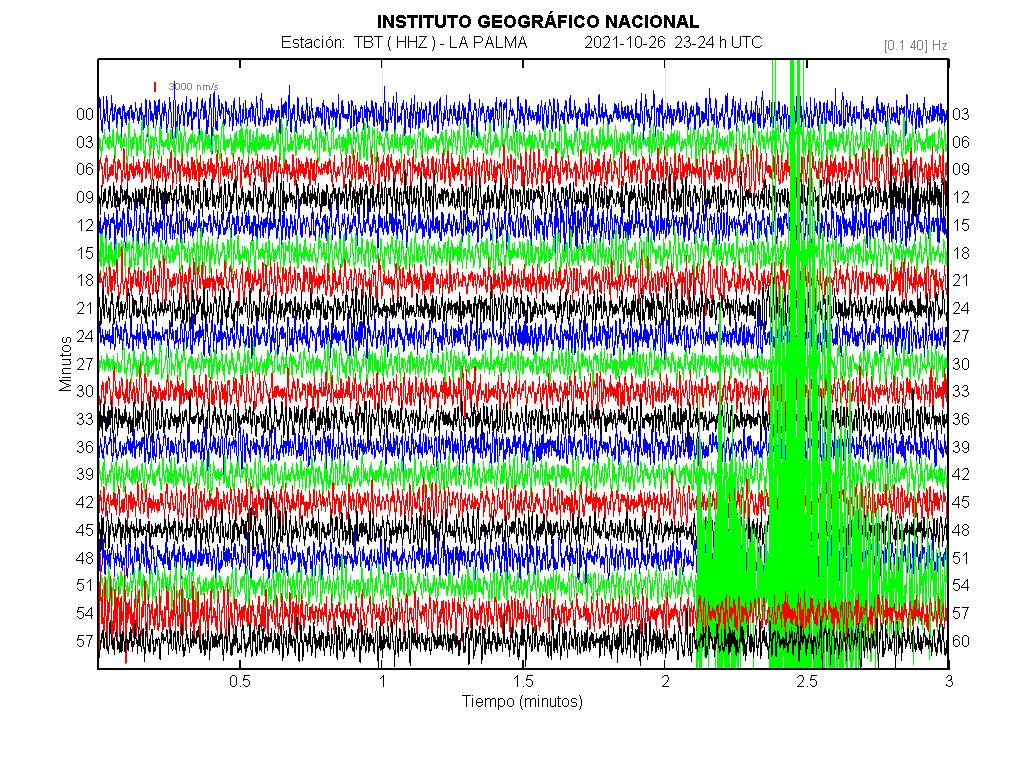The width and height of the screenshot is (1025, 768).
Task: Click the '39' end-minute label on right axis
Action: tap(961, 447)
